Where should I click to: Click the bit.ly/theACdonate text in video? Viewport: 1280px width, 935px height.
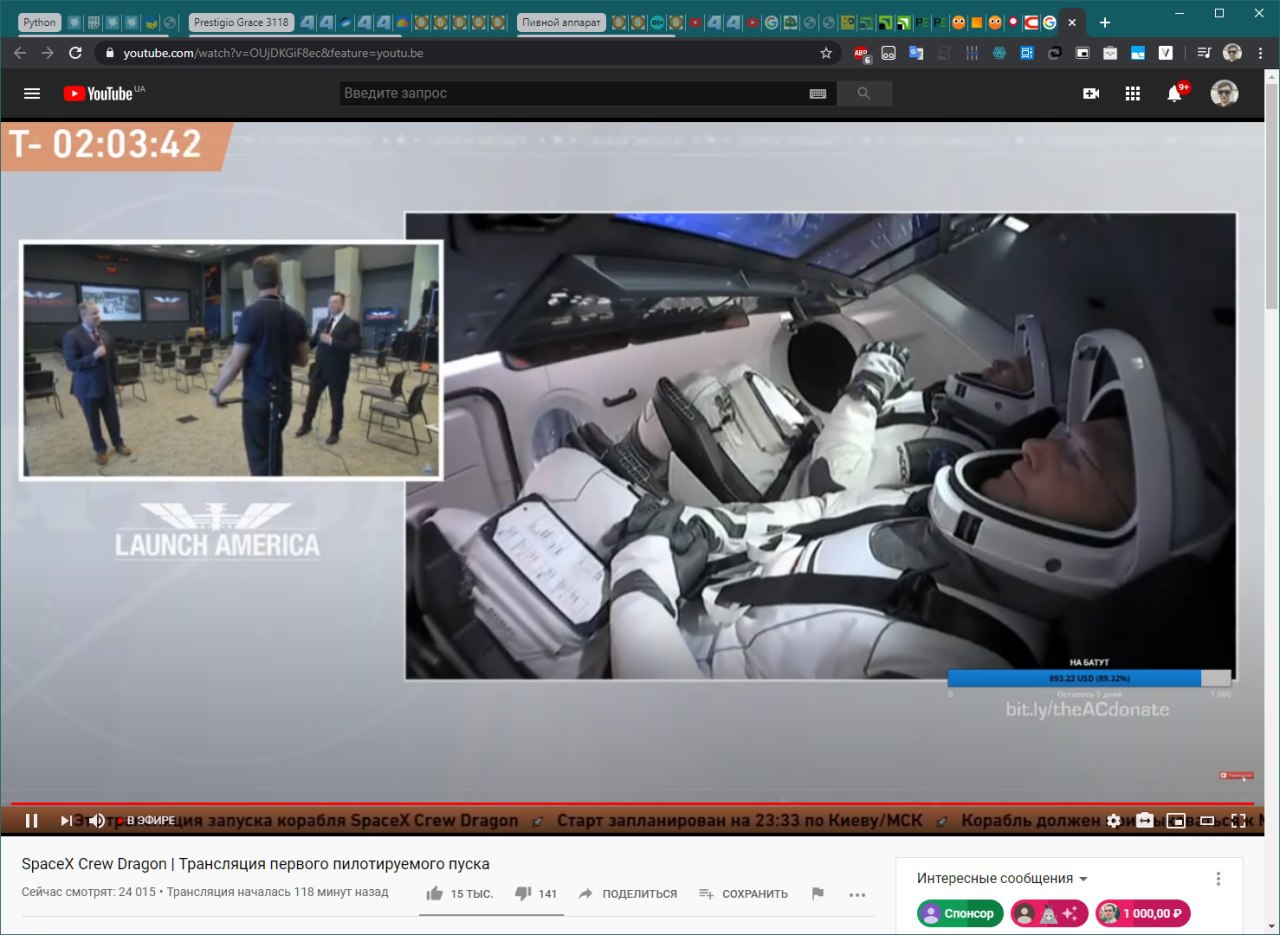click(1087, 709)
